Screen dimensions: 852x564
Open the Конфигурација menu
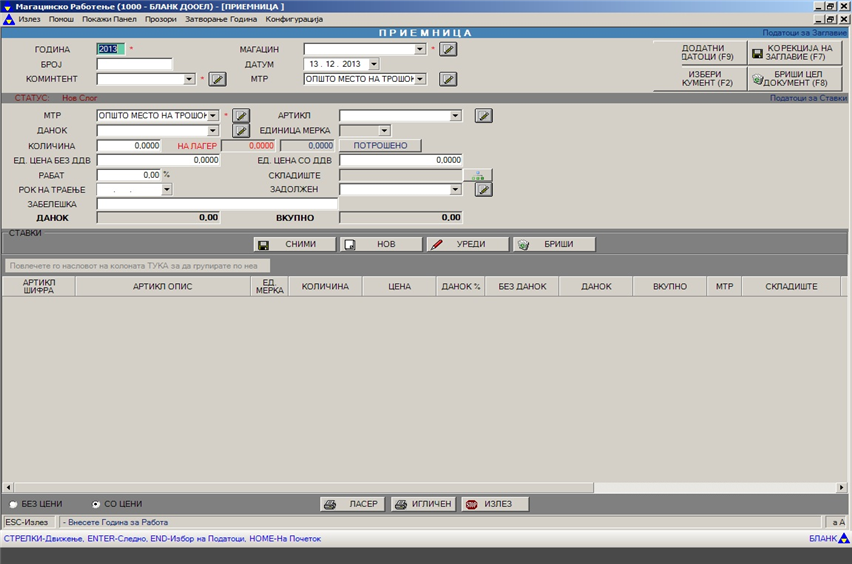(x=294, y=19)
